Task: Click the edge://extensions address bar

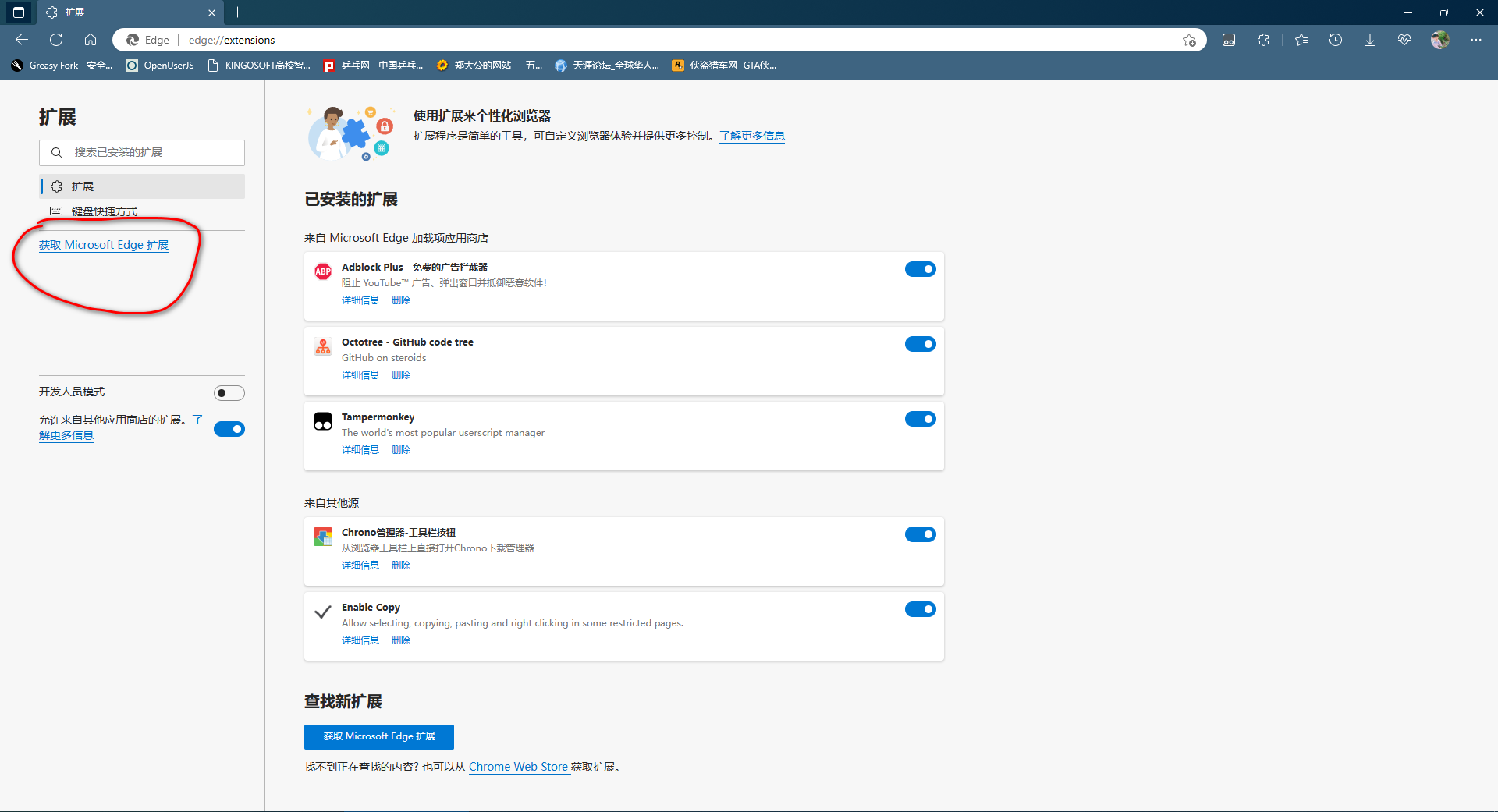Action: coord(659,40)
